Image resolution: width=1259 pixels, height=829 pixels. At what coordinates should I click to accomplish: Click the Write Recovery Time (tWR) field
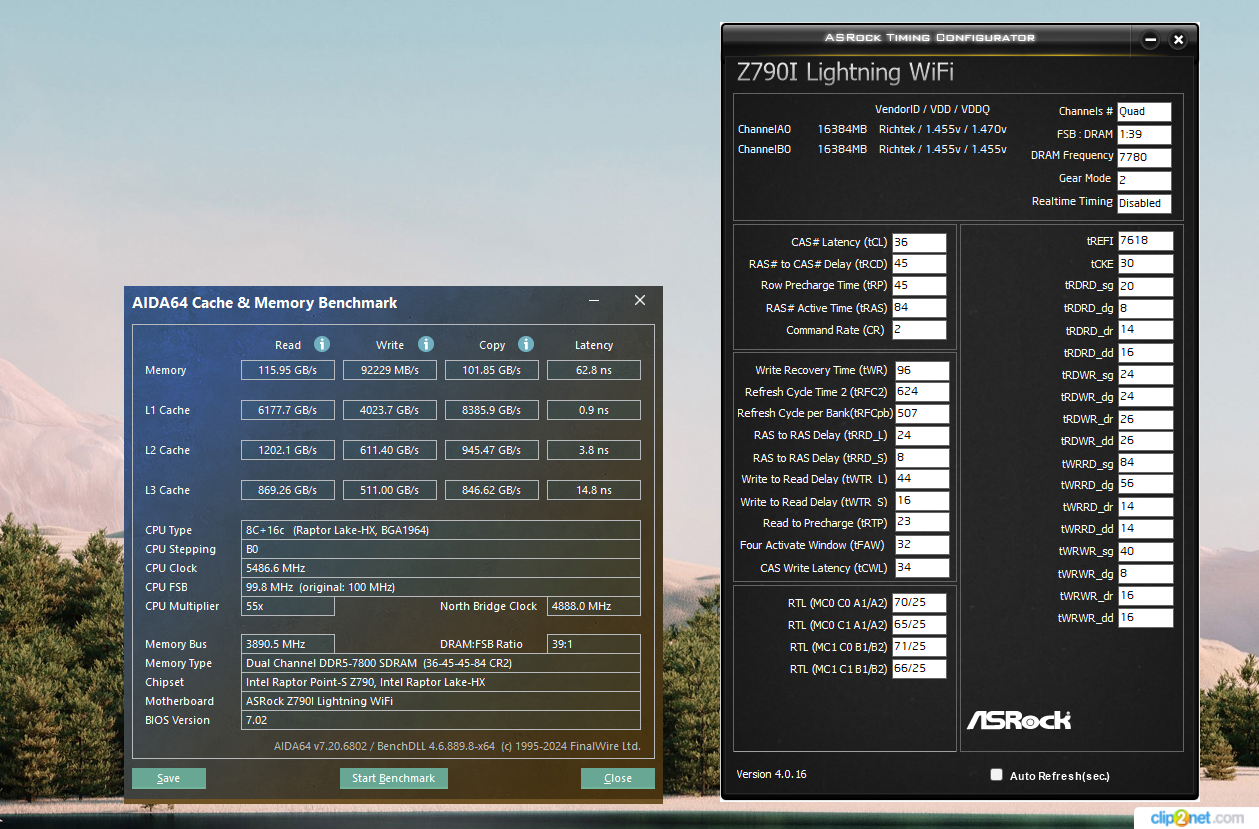pyautogui.click(x=922, y=370)
